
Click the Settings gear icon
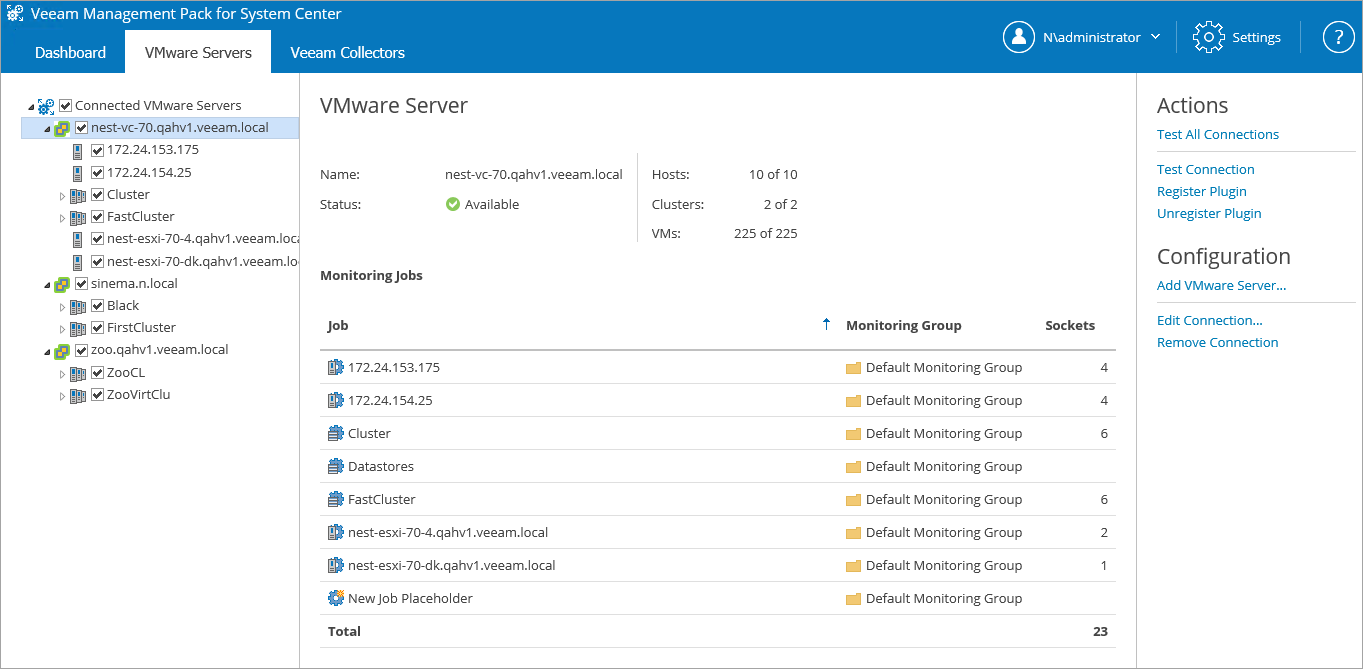pyautogui.click(x=1209, y=37)
